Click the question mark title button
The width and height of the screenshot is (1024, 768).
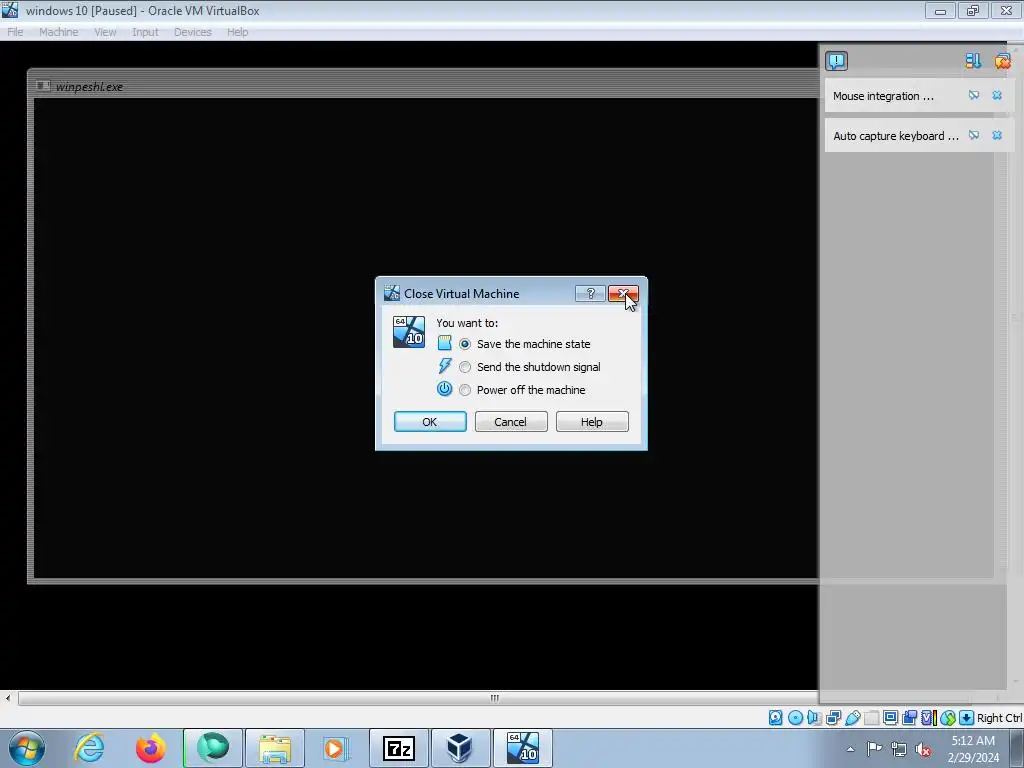point(590,293)
